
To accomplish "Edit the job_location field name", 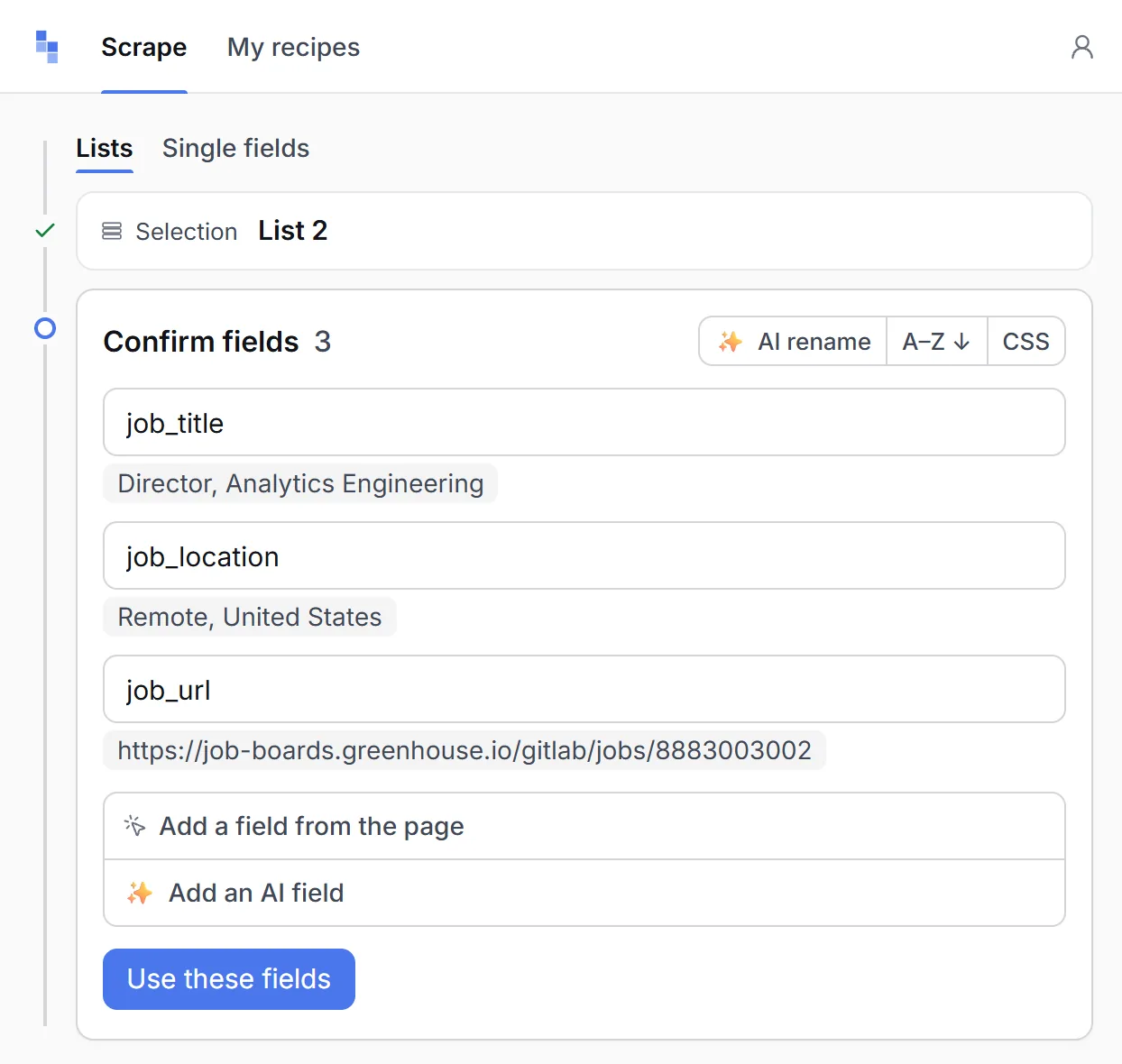I will (584, 555).
